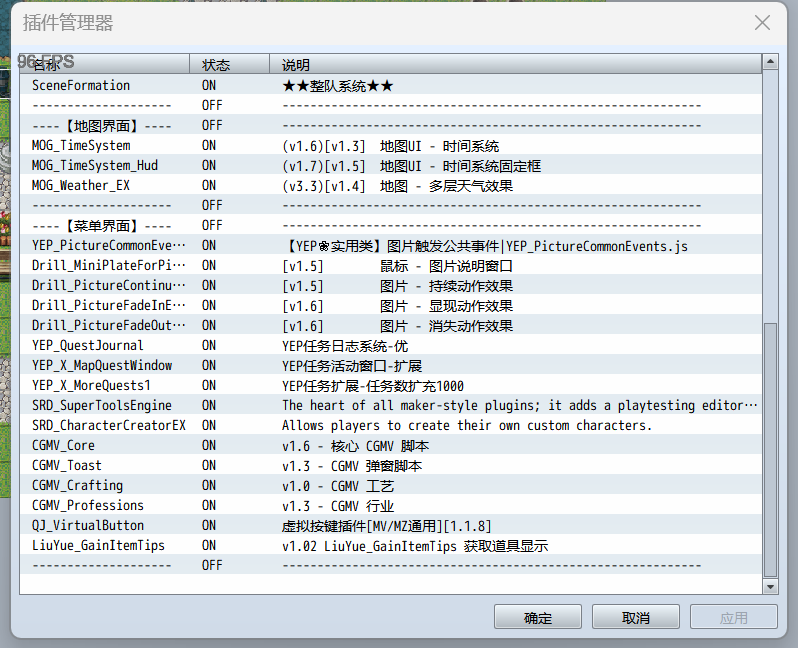The width and height of the screenshot is (798, 648).
Task: Select the Drill_PictureContinu… plugin
Action: [391, 285]
